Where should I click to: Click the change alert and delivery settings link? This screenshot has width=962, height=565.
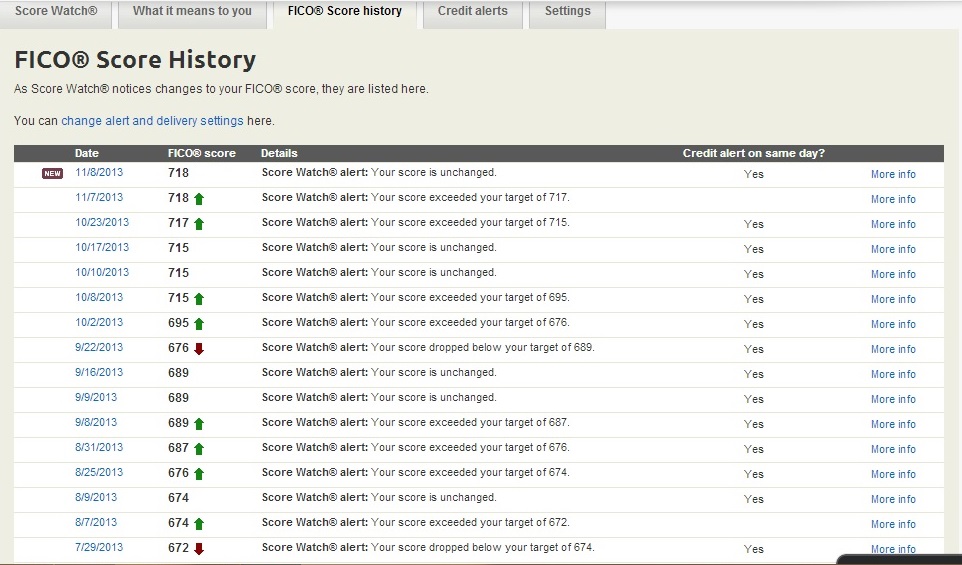pyautogui.click(x=152, y=121)
